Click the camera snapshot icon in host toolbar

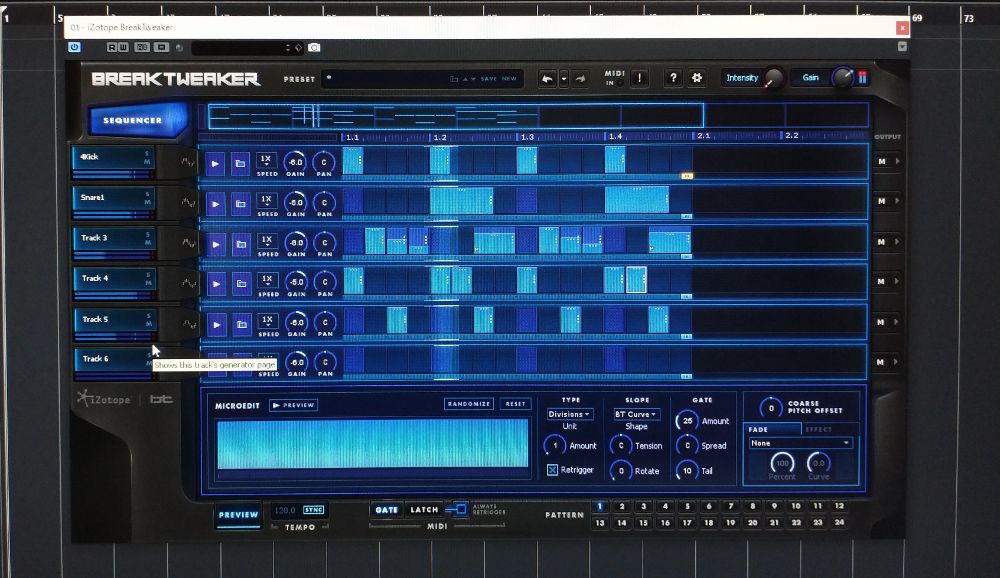point(314,47)
